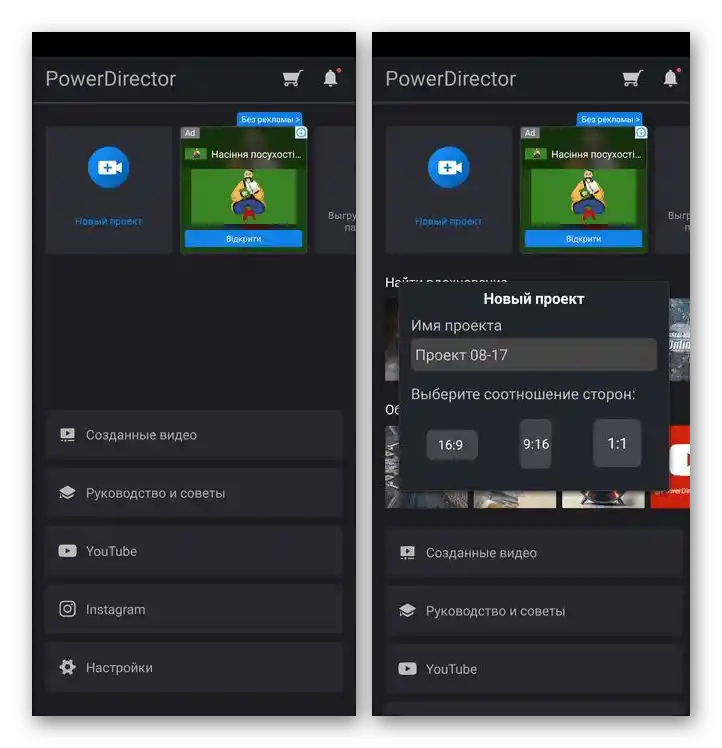Viewport: 722px width, 748px height.
Task: Open notifications bell in left screen
Action: coord(331,78)
